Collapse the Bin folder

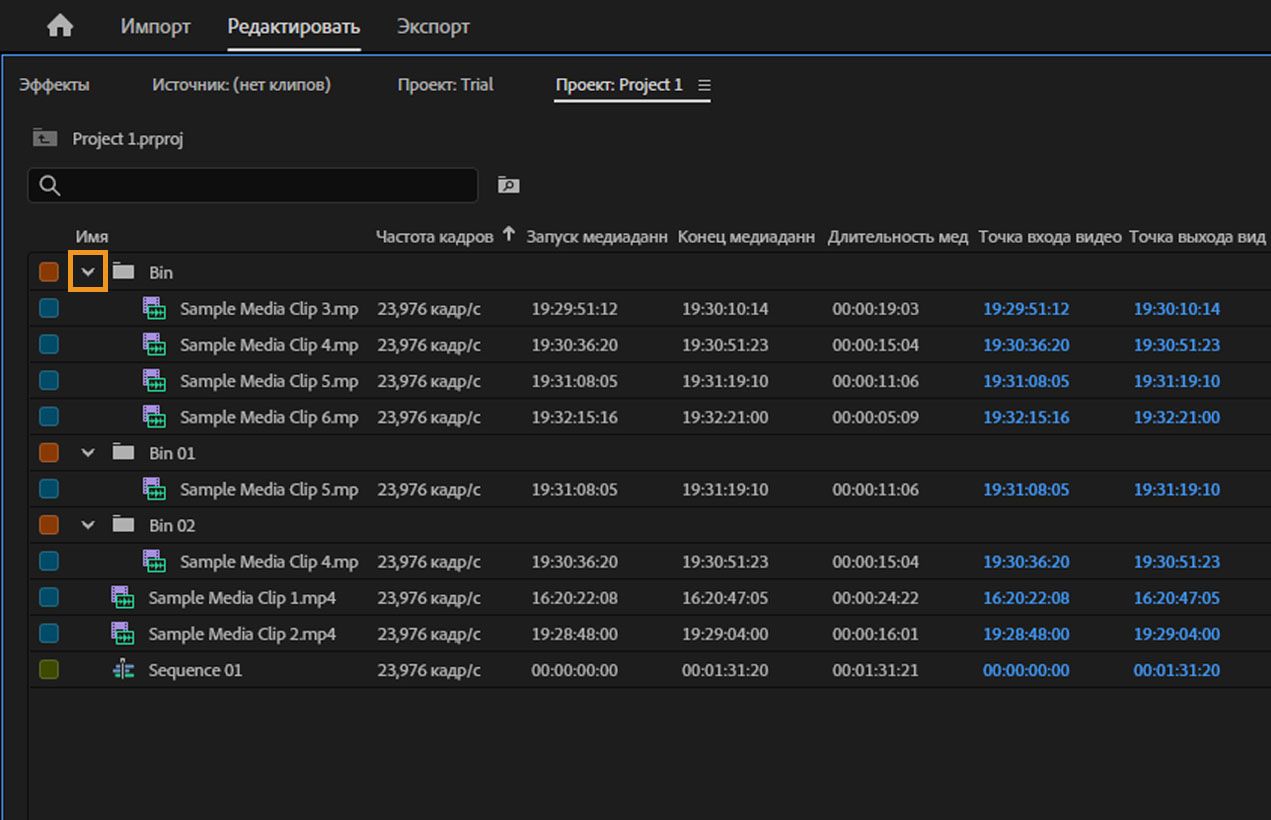click(x=88, y=272)
